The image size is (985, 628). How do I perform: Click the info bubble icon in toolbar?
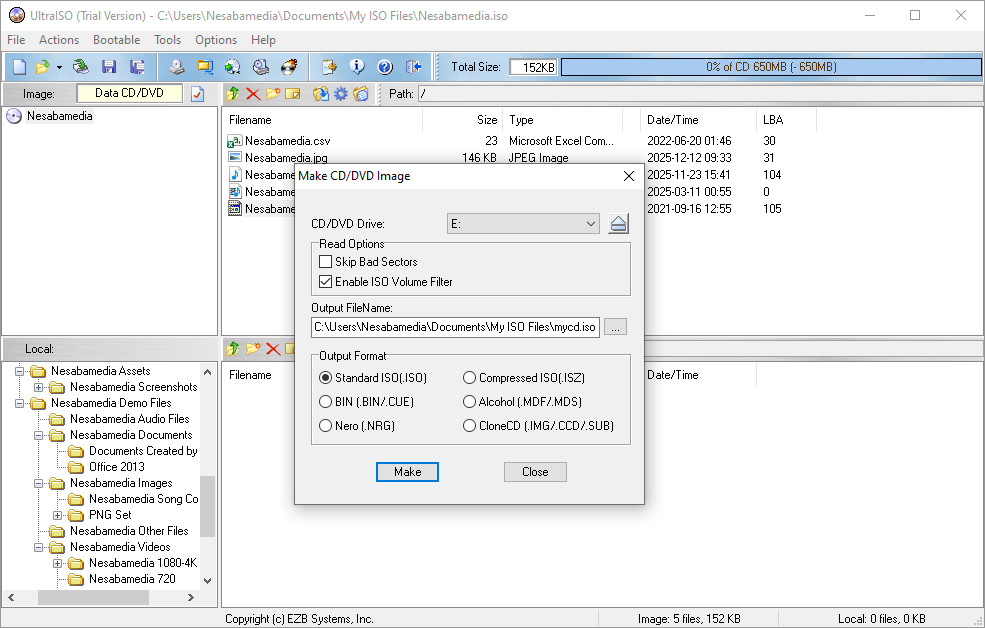tap(357, 67)
